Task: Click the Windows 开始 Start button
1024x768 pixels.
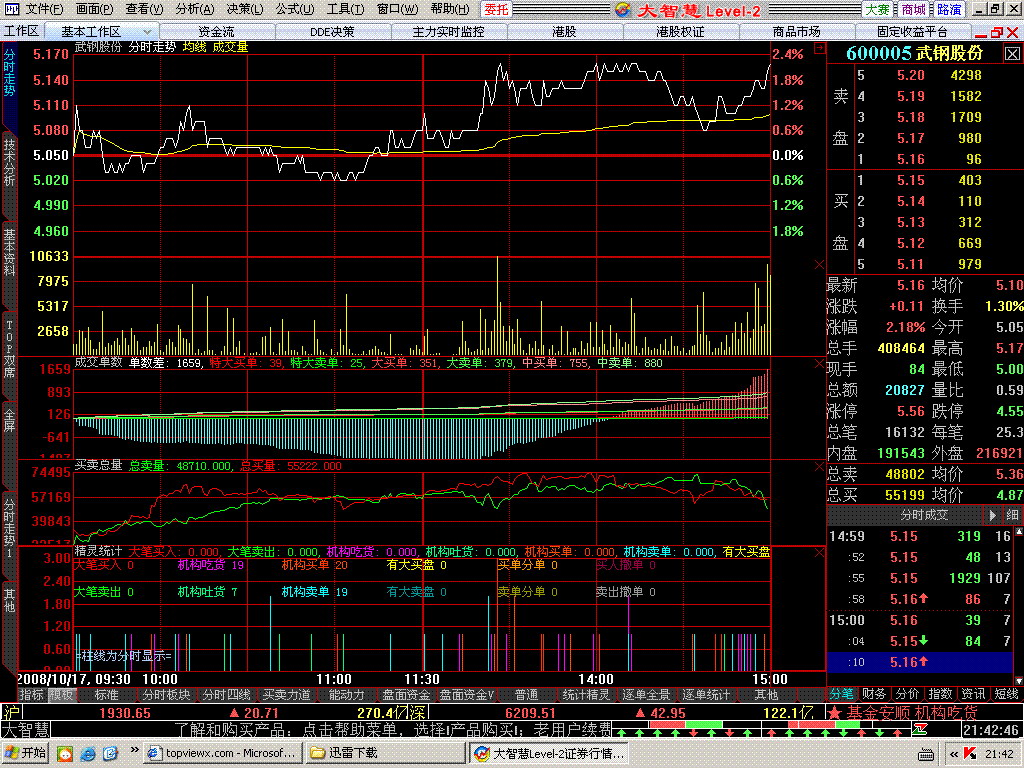Action: click(x=26, y=754)
